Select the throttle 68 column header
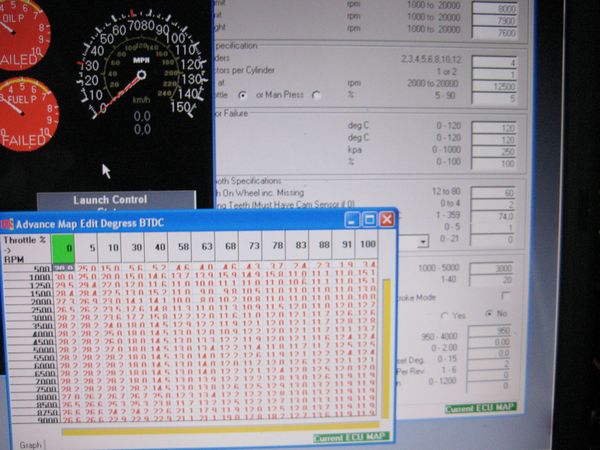The image size is (600, 450). 227,246
